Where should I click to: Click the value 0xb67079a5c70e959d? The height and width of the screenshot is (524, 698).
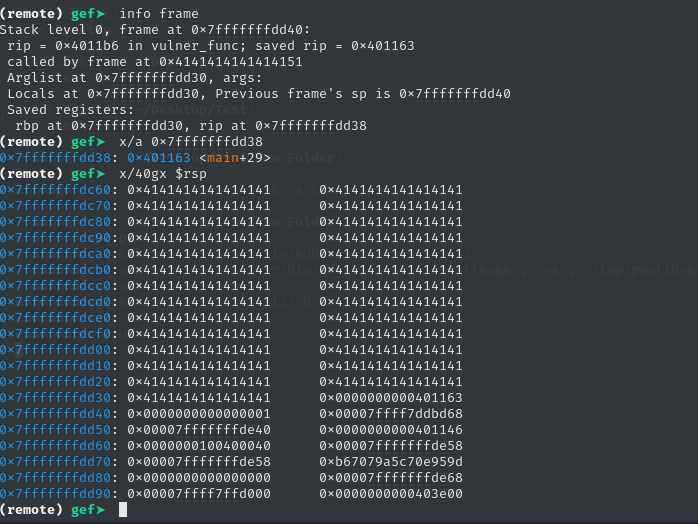point(391,462)
